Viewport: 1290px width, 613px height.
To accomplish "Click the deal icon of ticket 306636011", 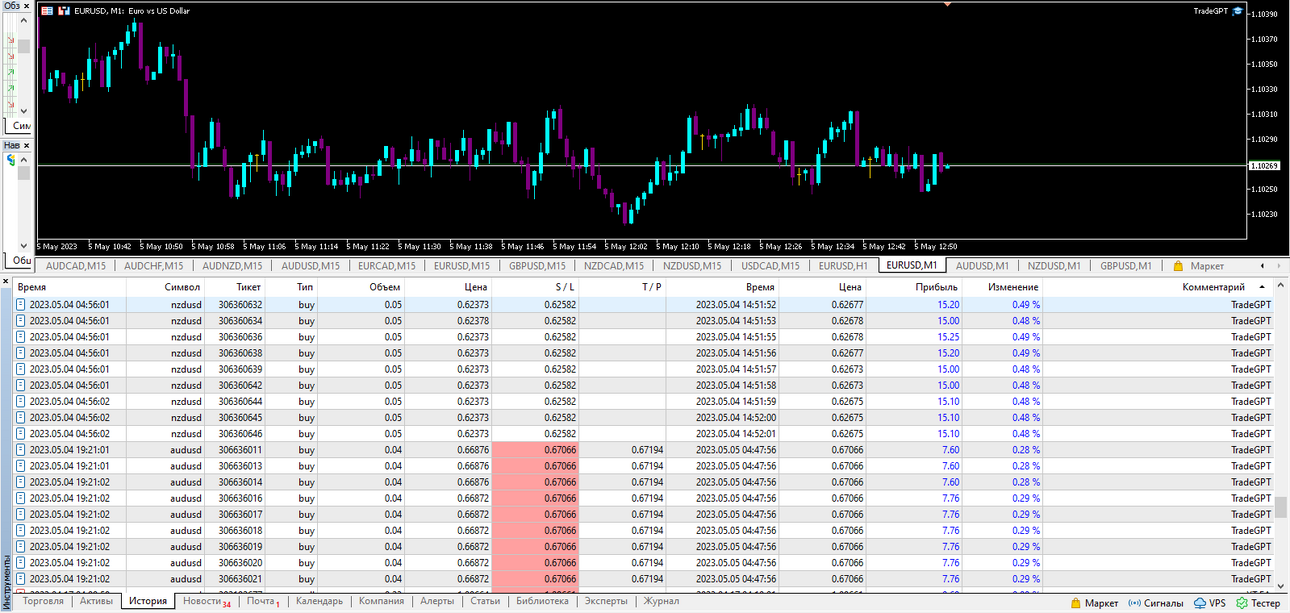I will coord(20,450).
